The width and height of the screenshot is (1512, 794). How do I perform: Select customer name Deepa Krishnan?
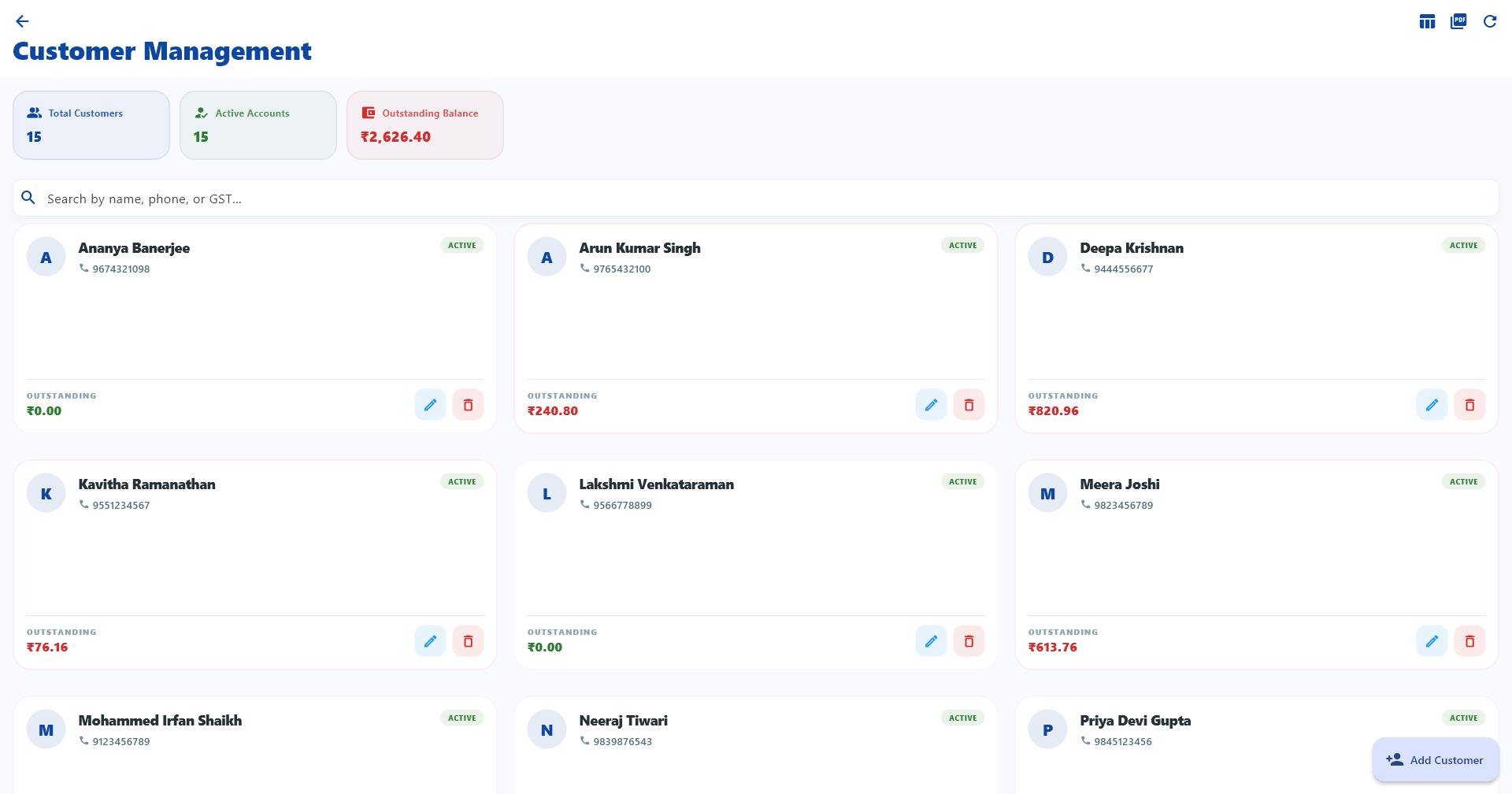coord(1132,248)
